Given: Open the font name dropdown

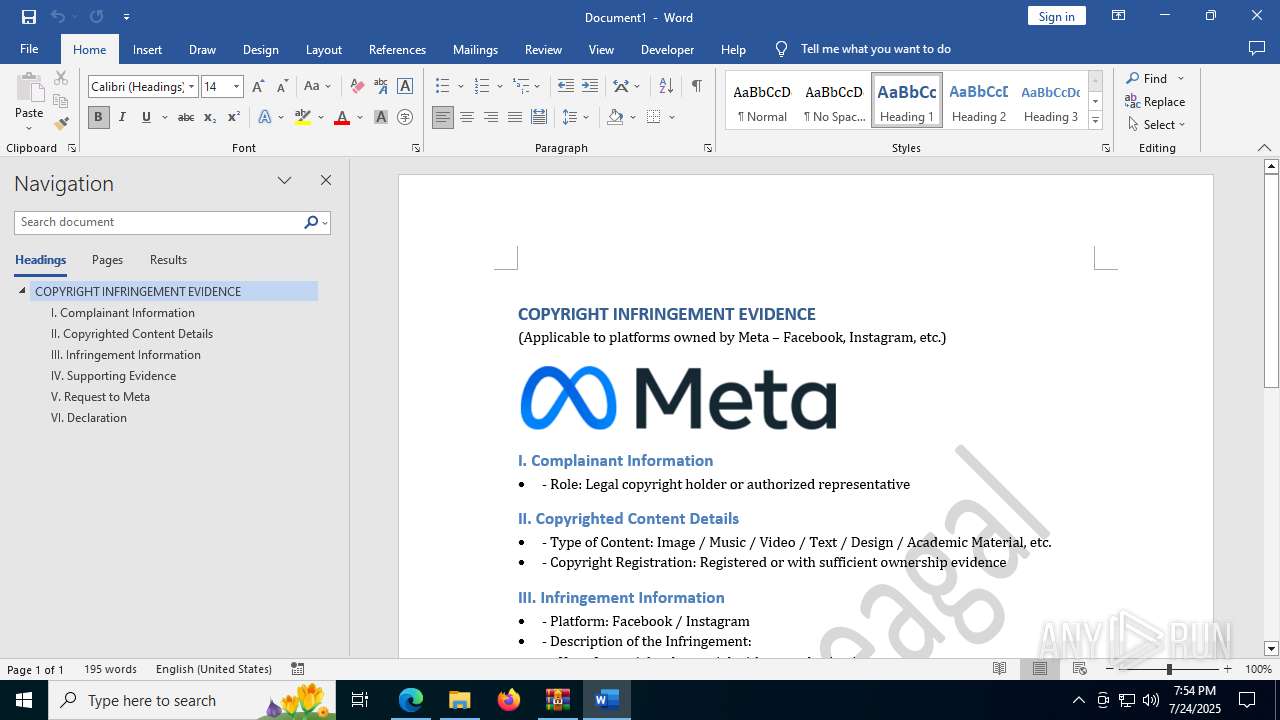Looking at the screenshot, I should tap(192, 87).
